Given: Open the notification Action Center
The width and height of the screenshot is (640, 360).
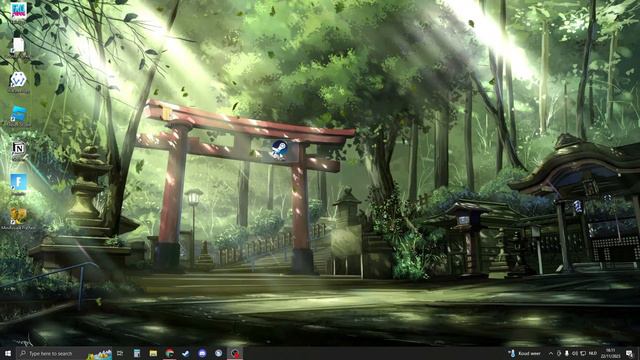Looking at the screenshot, I should tap(629, 353).
